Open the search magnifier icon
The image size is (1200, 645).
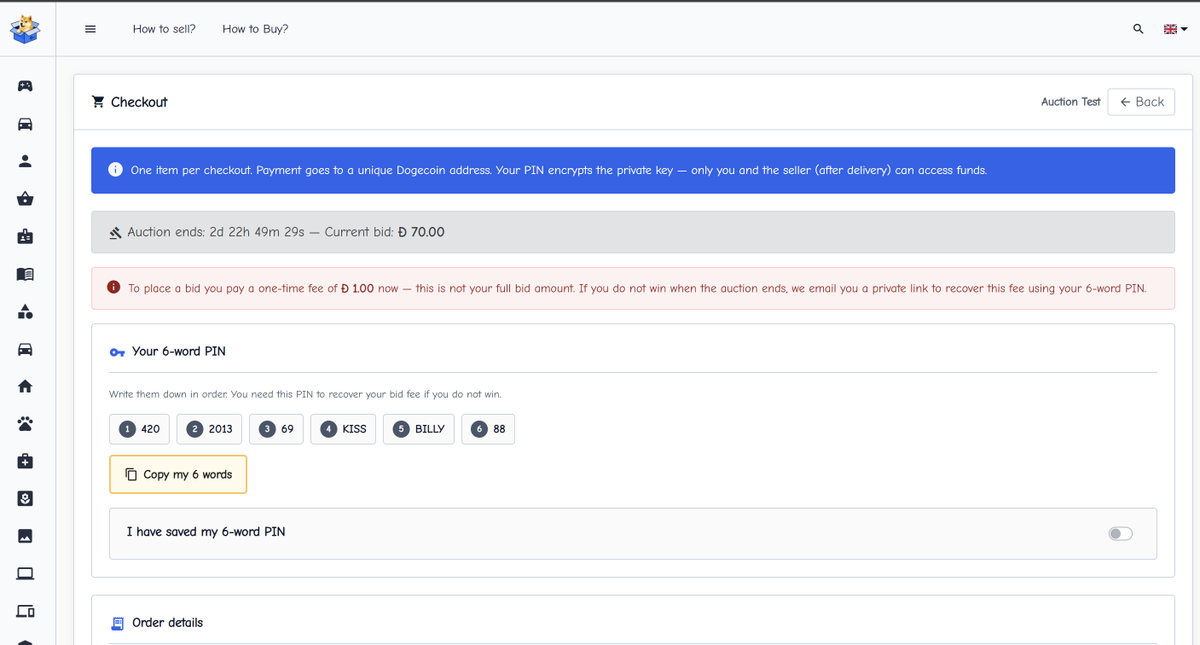coord(1138,29)
